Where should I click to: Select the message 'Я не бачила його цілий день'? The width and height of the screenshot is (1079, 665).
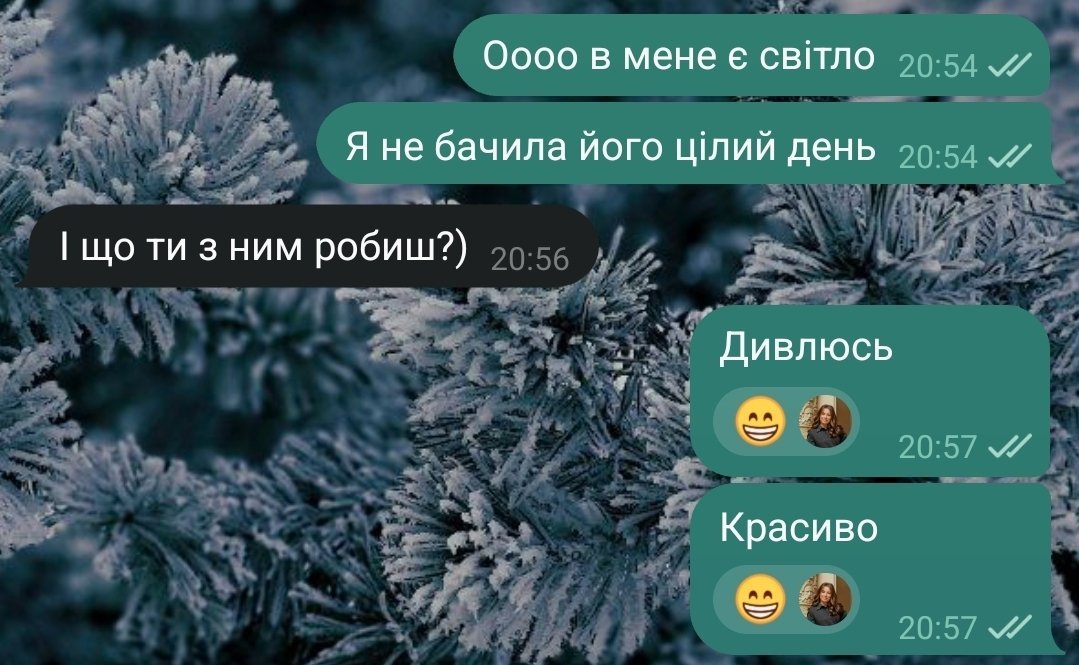click(610, 147)
